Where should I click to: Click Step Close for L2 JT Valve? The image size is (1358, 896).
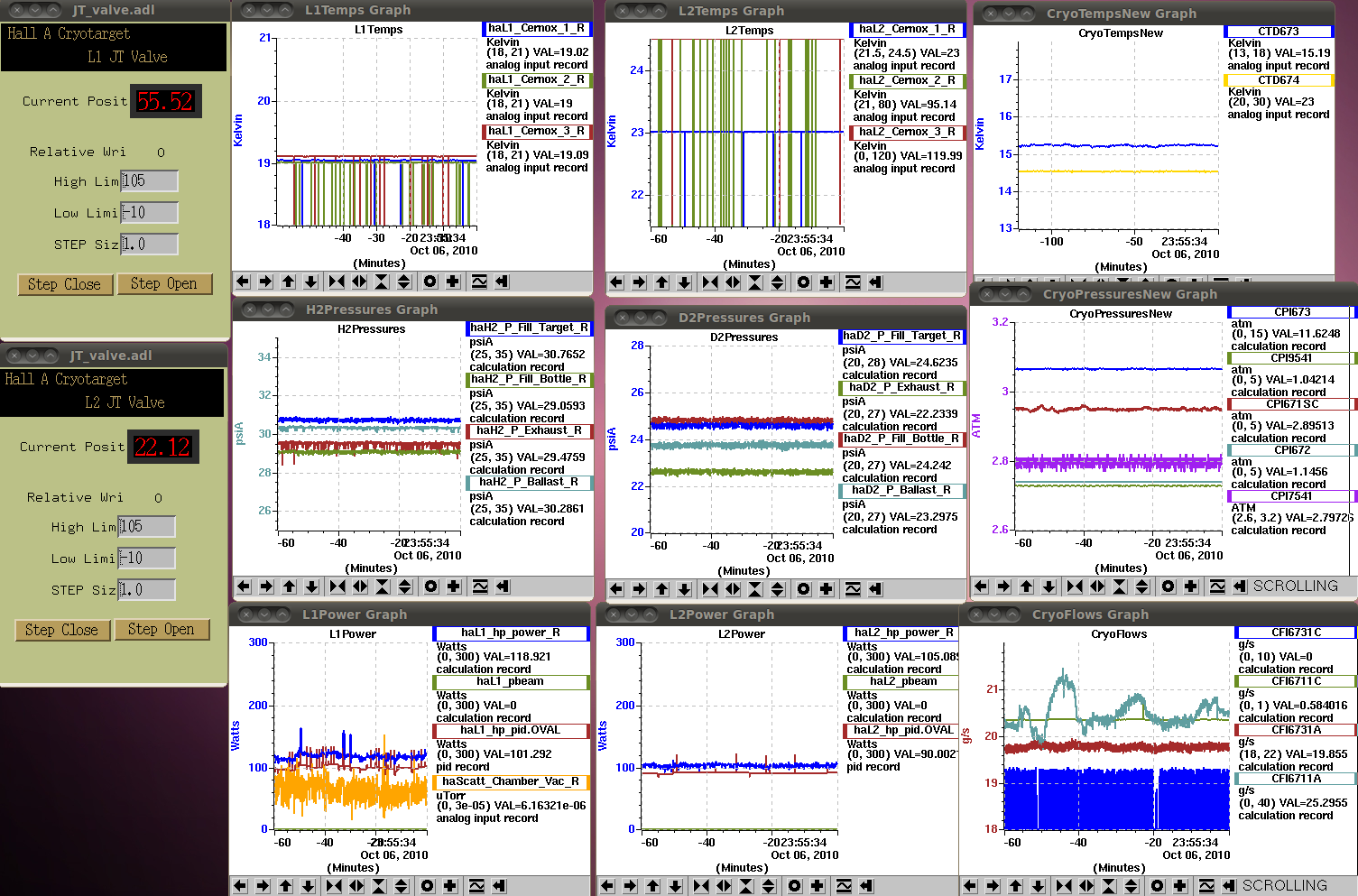(x=61, y=630)
